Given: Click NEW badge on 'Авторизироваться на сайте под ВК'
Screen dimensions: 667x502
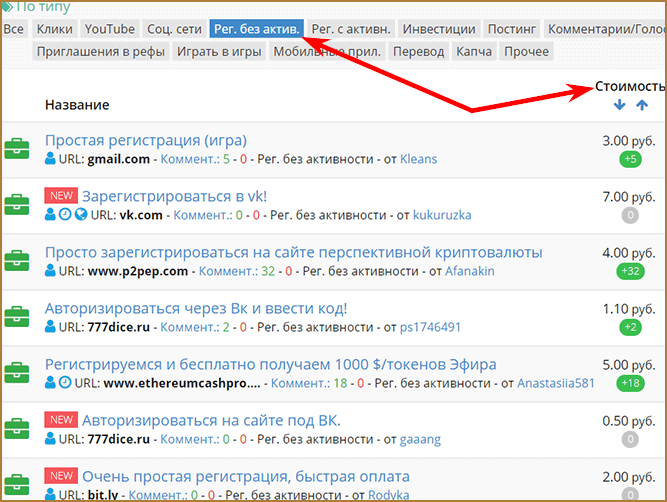Looking at the screenshot, I should pos(61,420).
